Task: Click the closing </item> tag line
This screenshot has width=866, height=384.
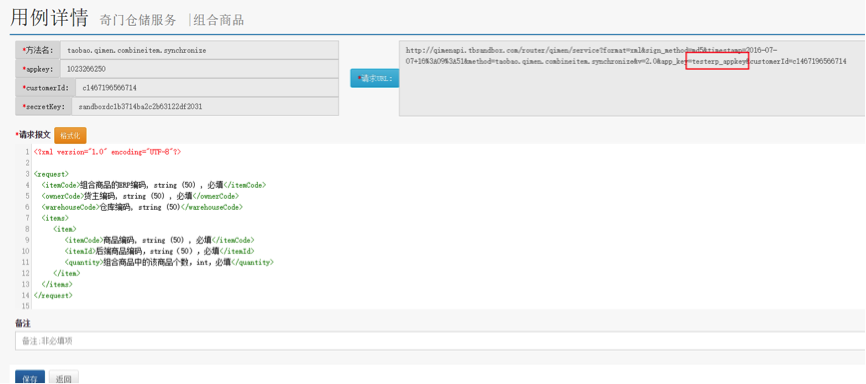Action: point(67,273)
